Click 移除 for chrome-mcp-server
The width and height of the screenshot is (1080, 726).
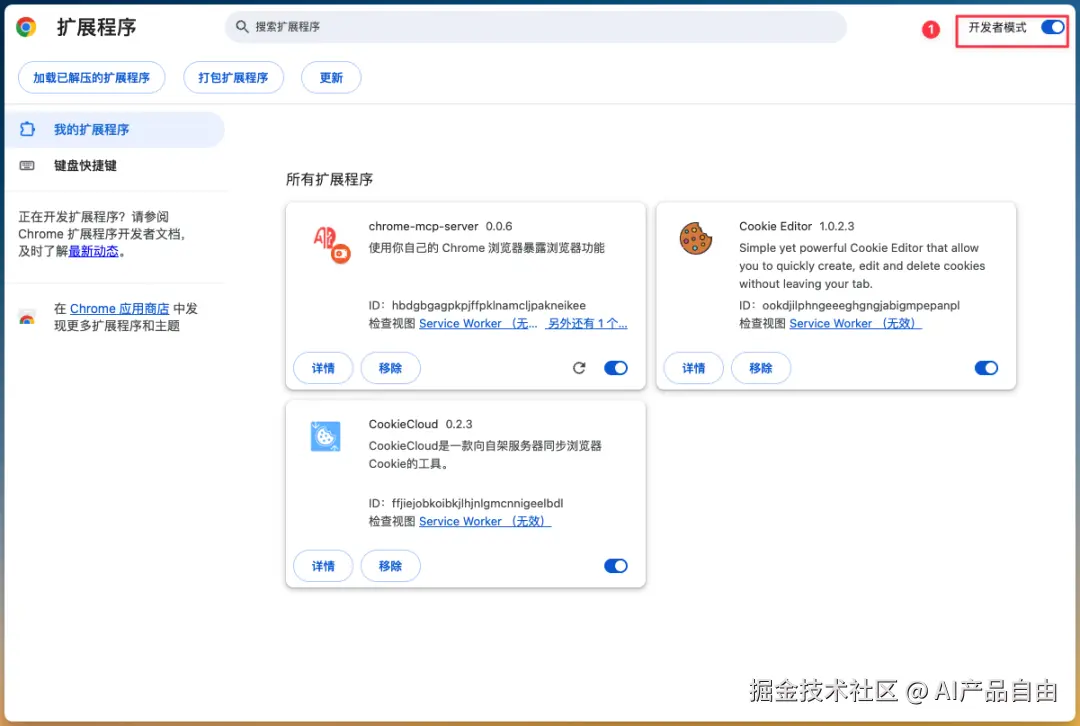(391, 368)
